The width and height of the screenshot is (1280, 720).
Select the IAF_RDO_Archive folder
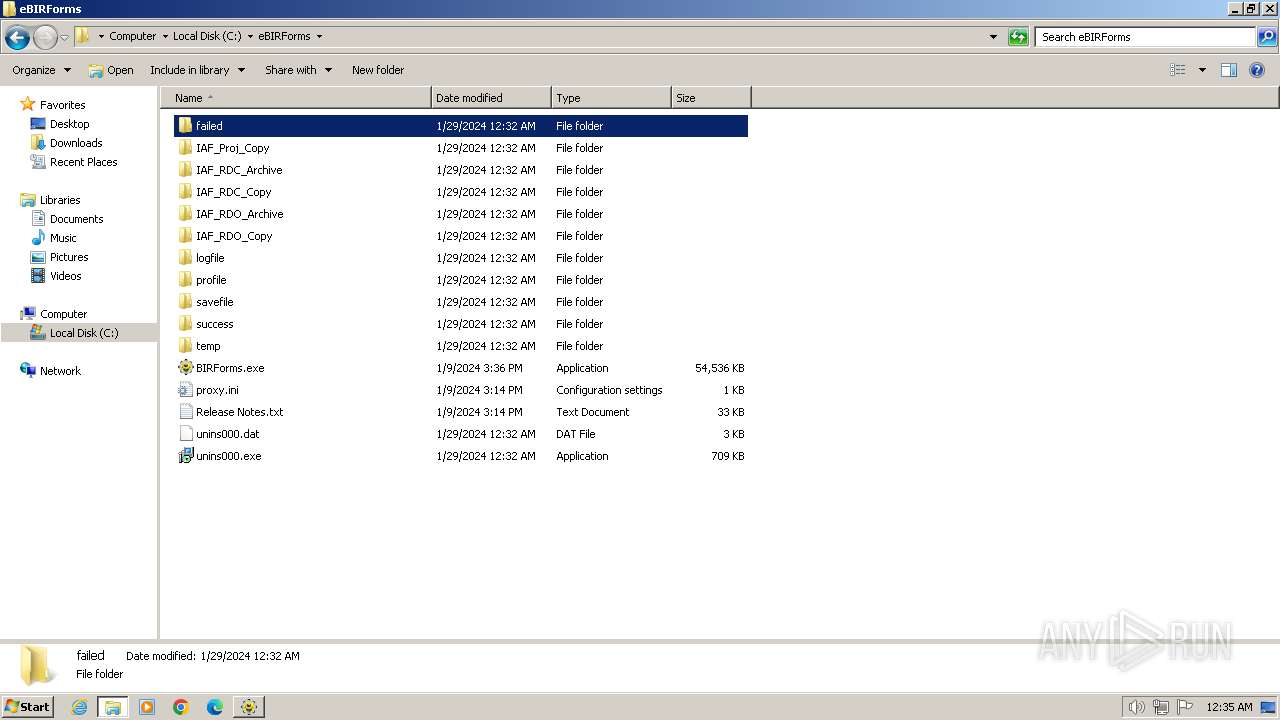click(460, 214)
